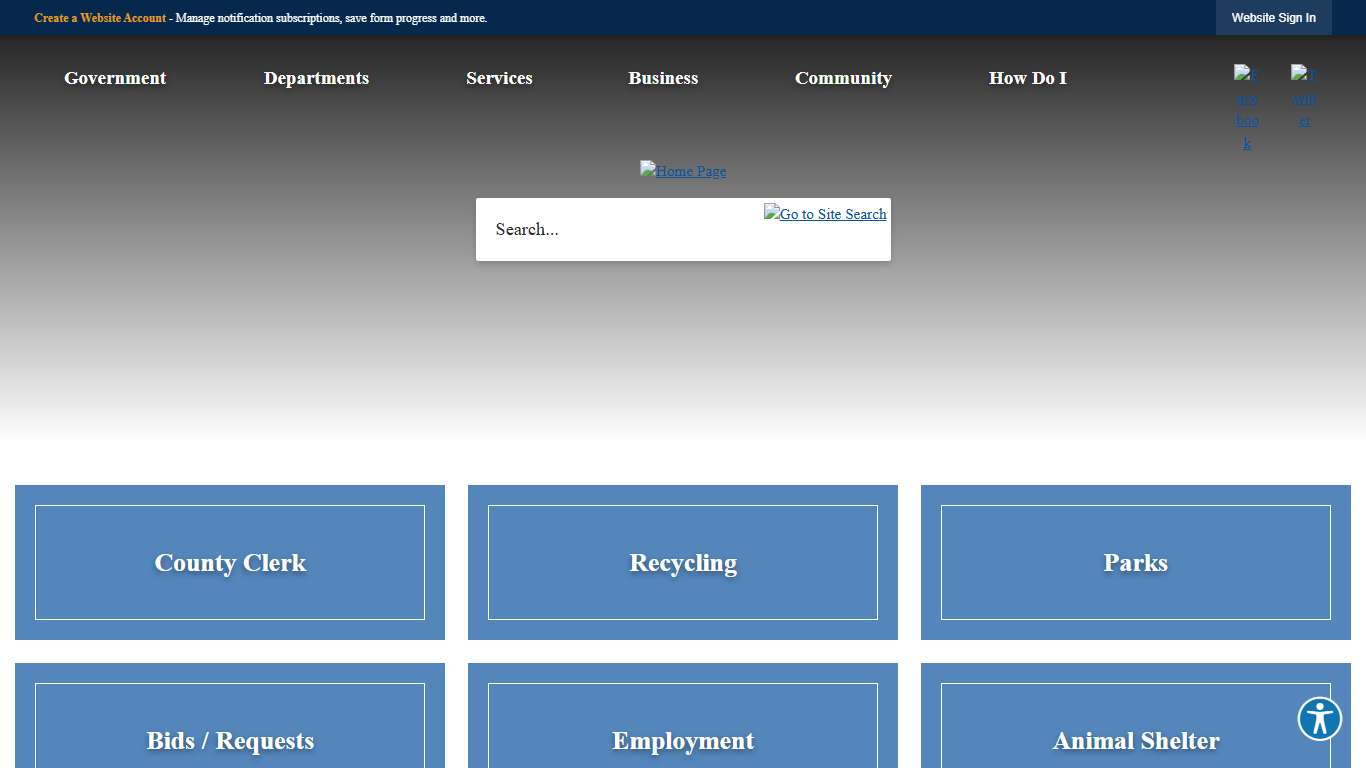1366x768 pixels.
Task: Open the Employment page
Action: (x=683, y=741)
